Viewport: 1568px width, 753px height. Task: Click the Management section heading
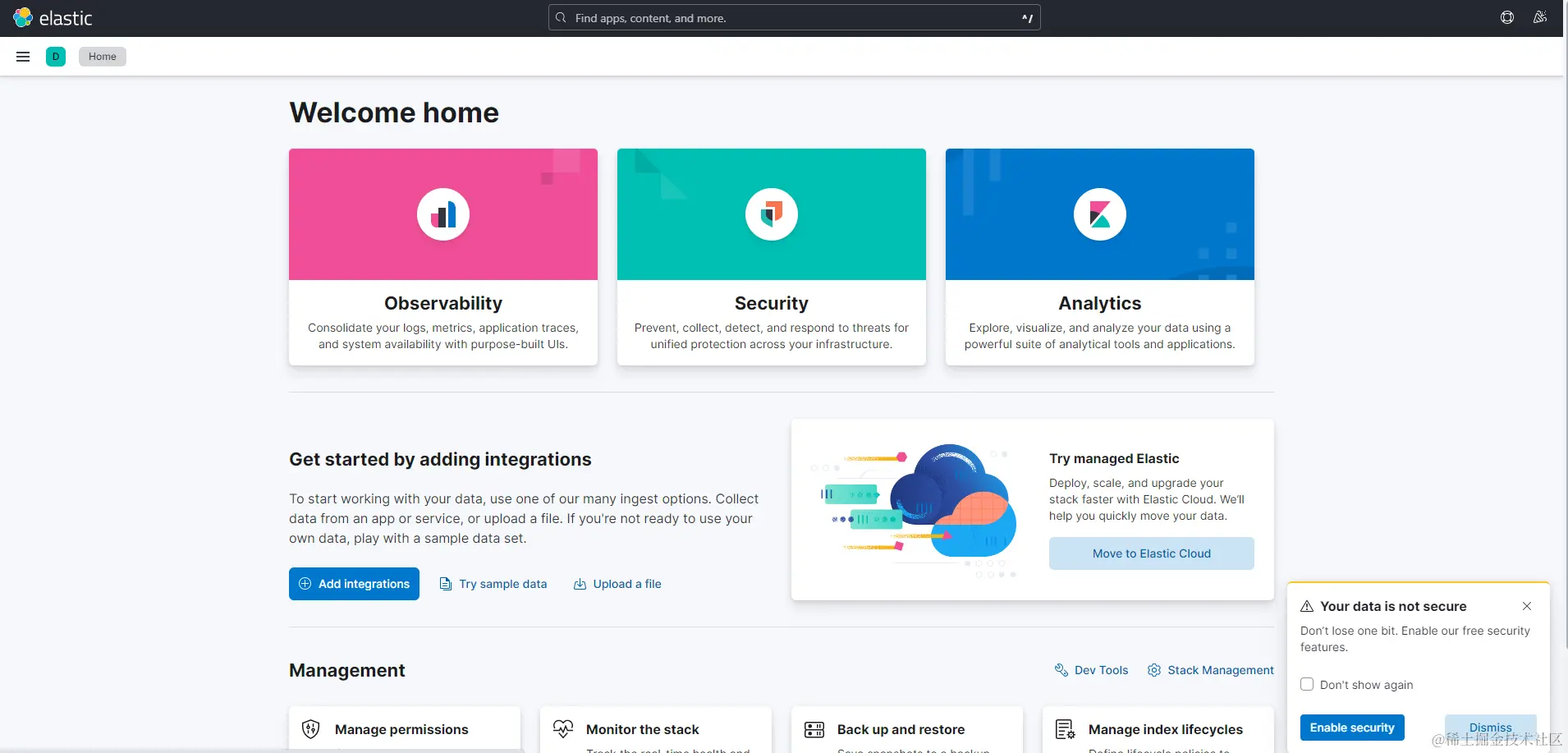click(347, 670)
